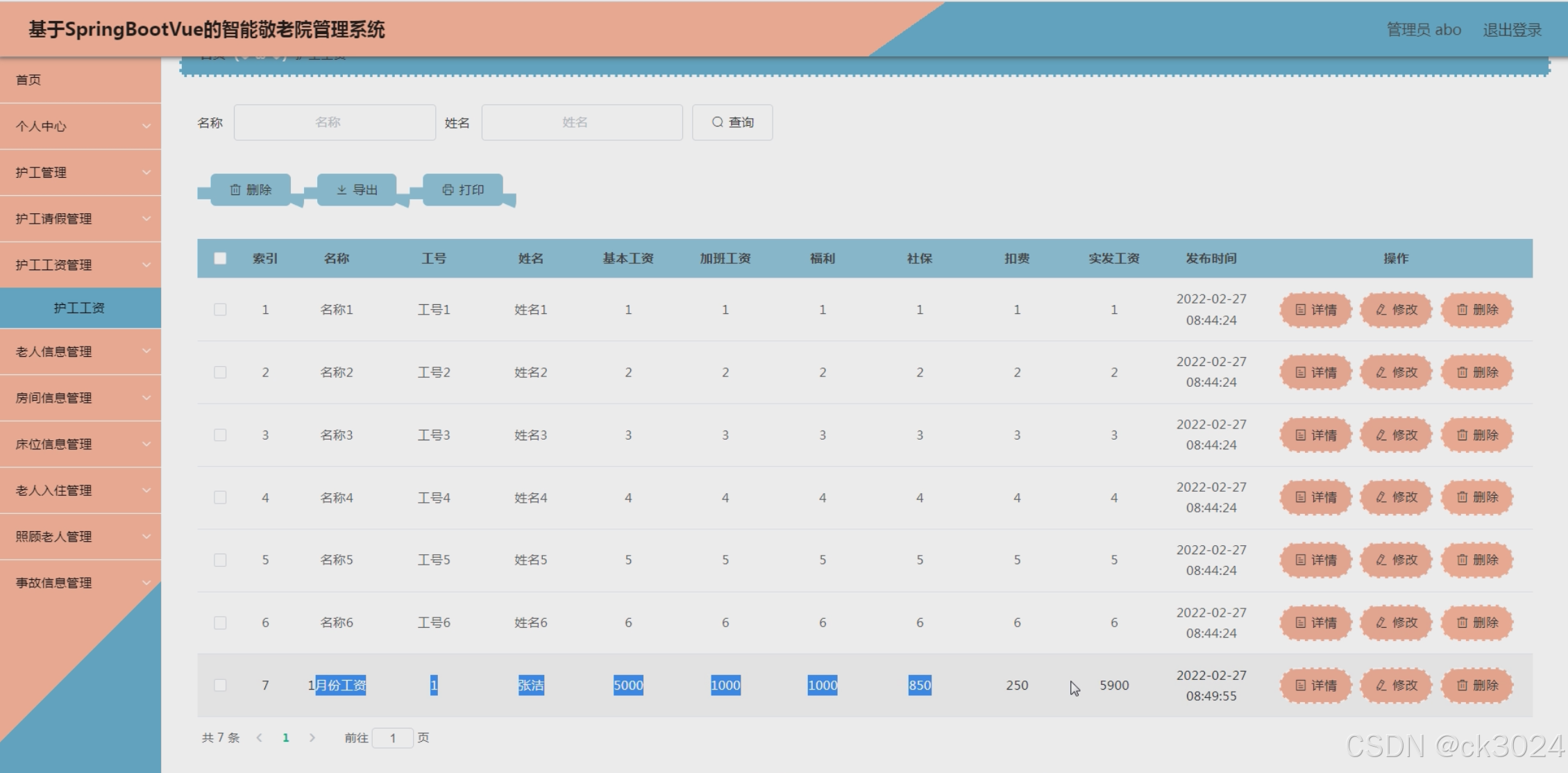Viewport: 1568px width, 773px height.
Task: Click the 姓名 search input field
Action: pyautogui.click(x=582, y=122)
